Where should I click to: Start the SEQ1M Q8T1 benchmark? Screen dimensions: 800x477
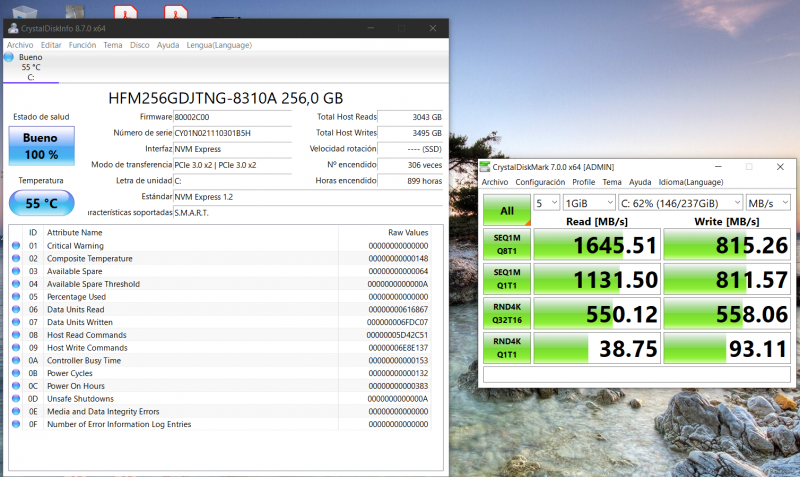(x=507, y=245)
